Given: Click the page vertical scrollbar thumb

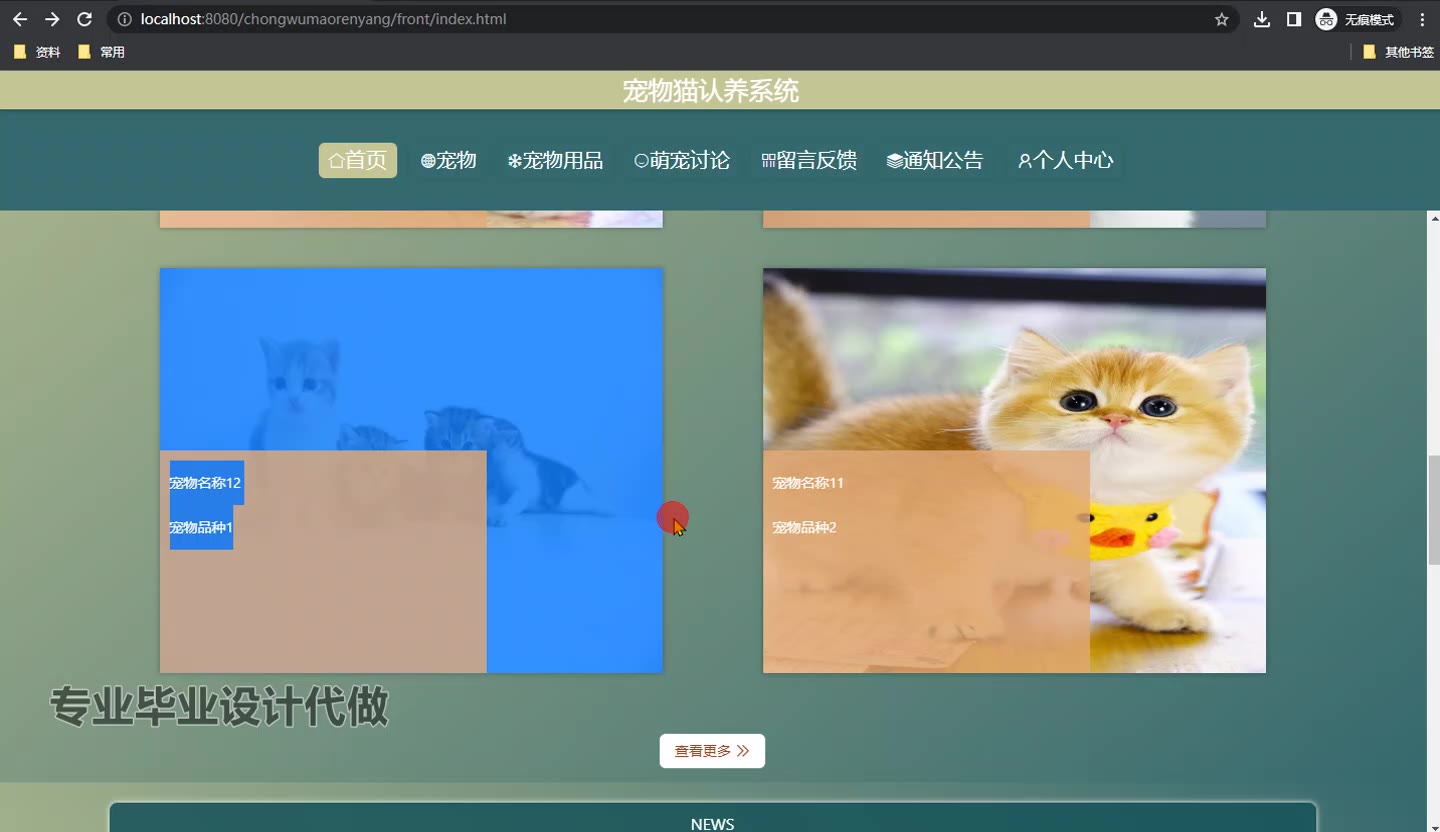Looking at the screenshot, I should [1434, 510].
